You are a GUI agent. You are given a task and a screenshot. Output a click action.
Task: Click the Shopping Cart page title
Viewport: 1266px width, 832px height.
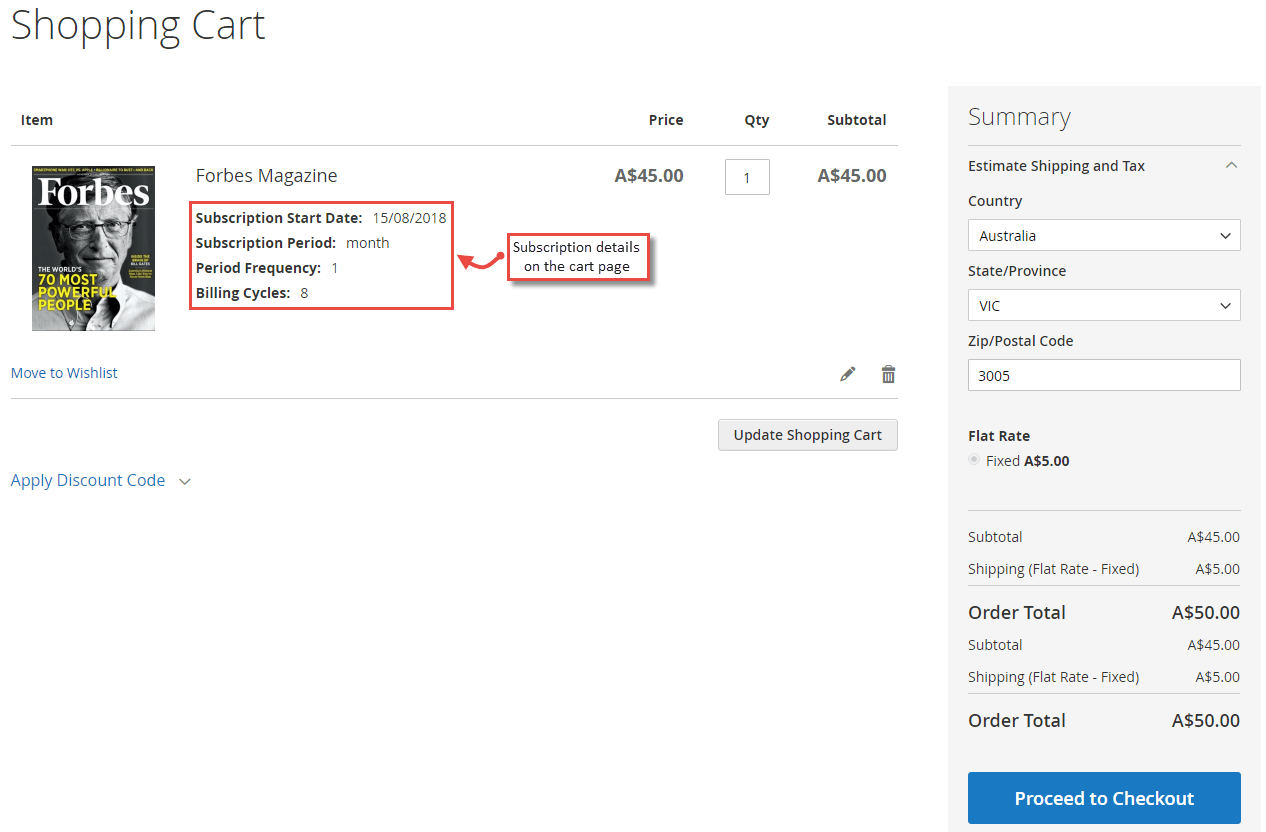(x=137, y=27)
